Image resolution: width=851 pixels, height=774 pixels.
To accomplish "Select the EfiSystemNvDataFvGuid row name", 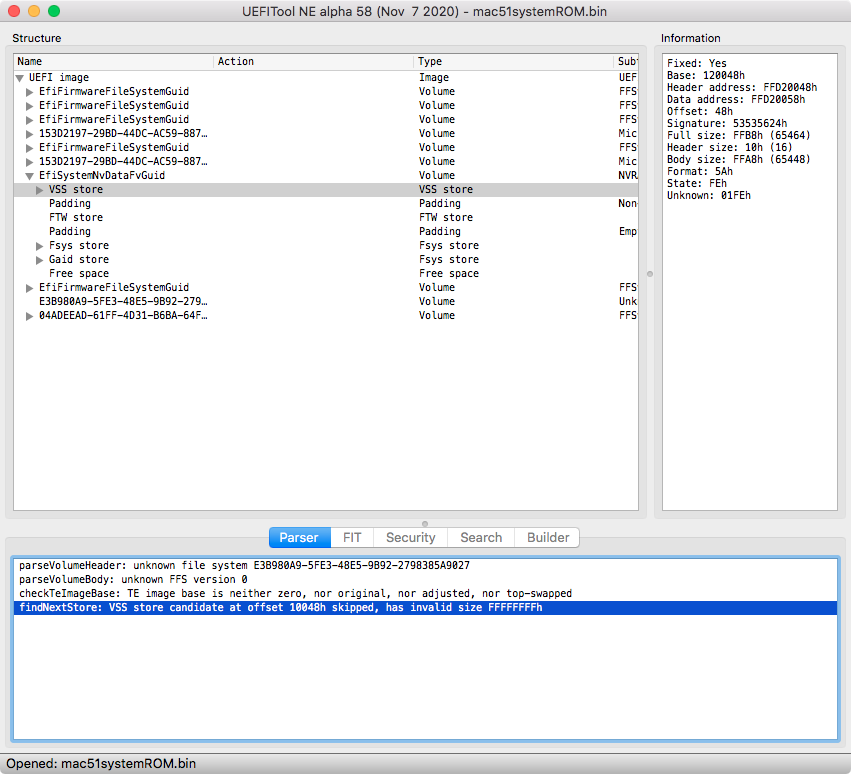I will [x=102, y=175].
